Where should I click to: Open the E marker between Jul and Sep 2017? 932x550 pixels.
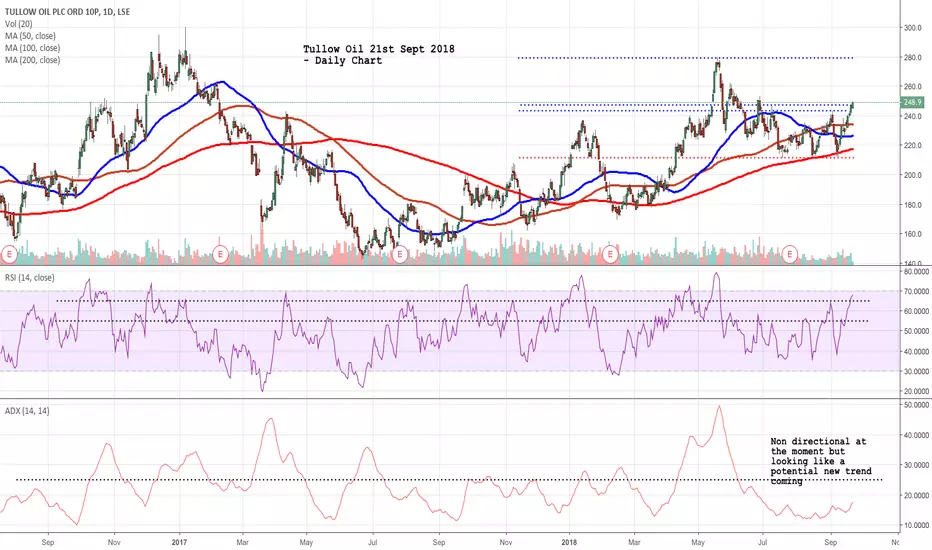[399, 254]
